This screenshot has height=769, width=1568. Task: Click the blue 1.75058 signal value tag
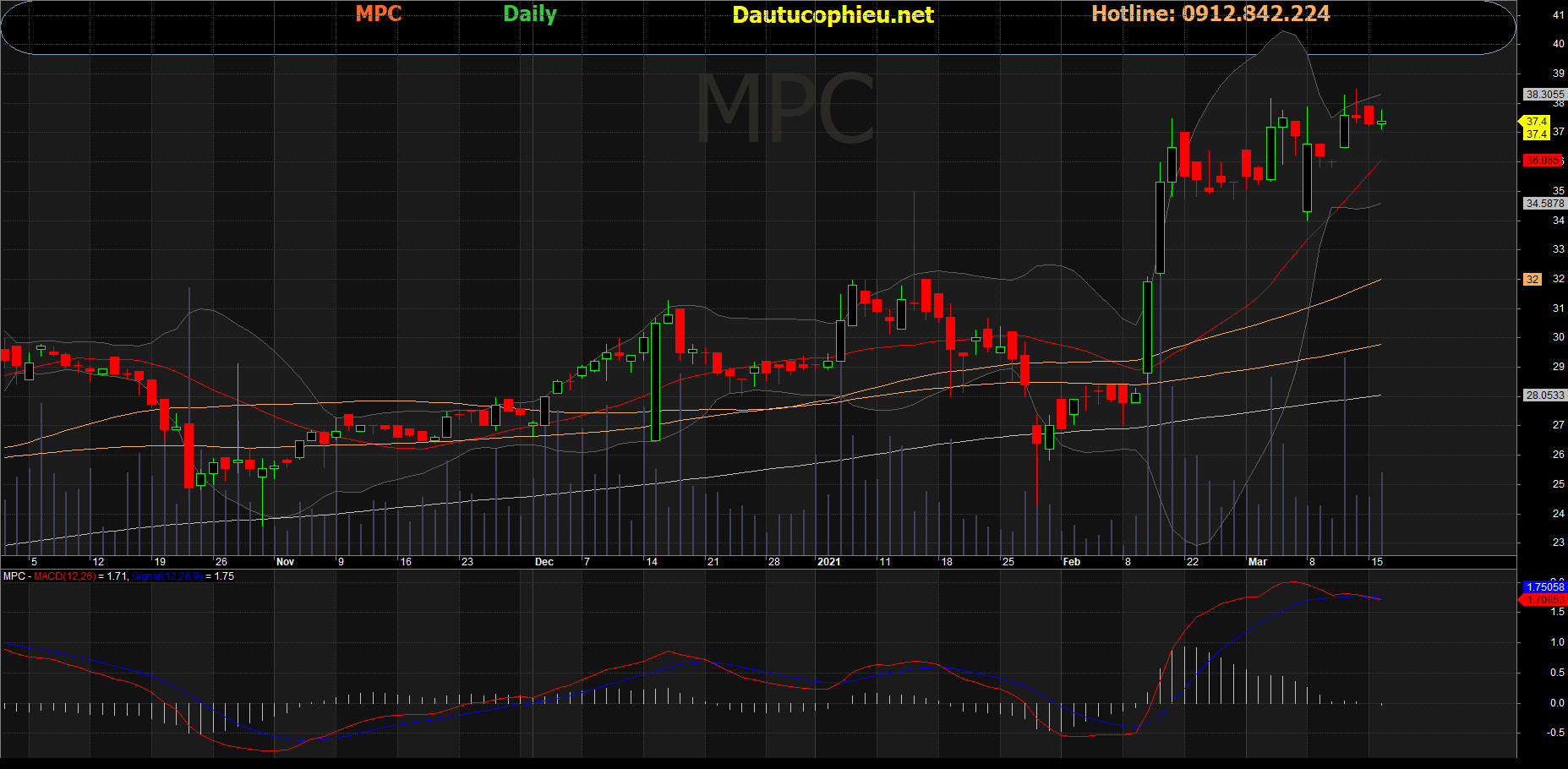[x=1545, y=586]
